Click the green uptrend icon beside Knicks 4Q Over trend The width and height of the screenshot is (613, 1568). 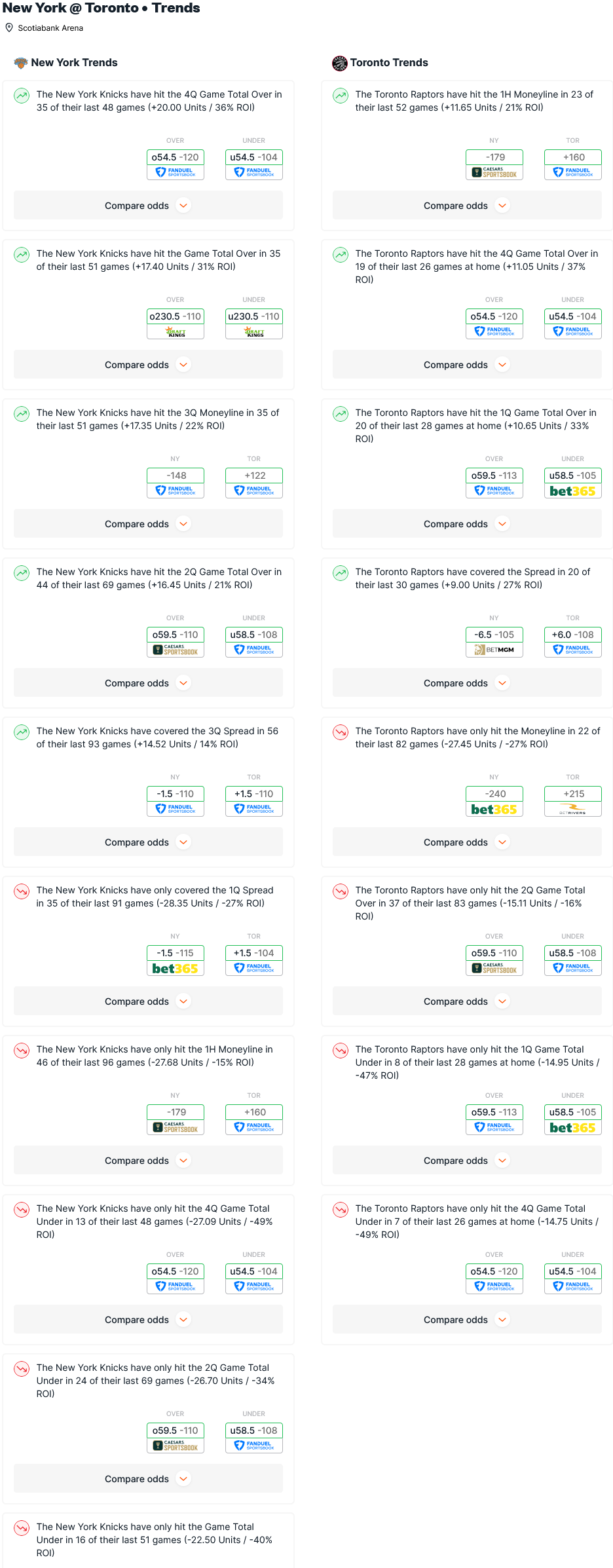(22, 96)
